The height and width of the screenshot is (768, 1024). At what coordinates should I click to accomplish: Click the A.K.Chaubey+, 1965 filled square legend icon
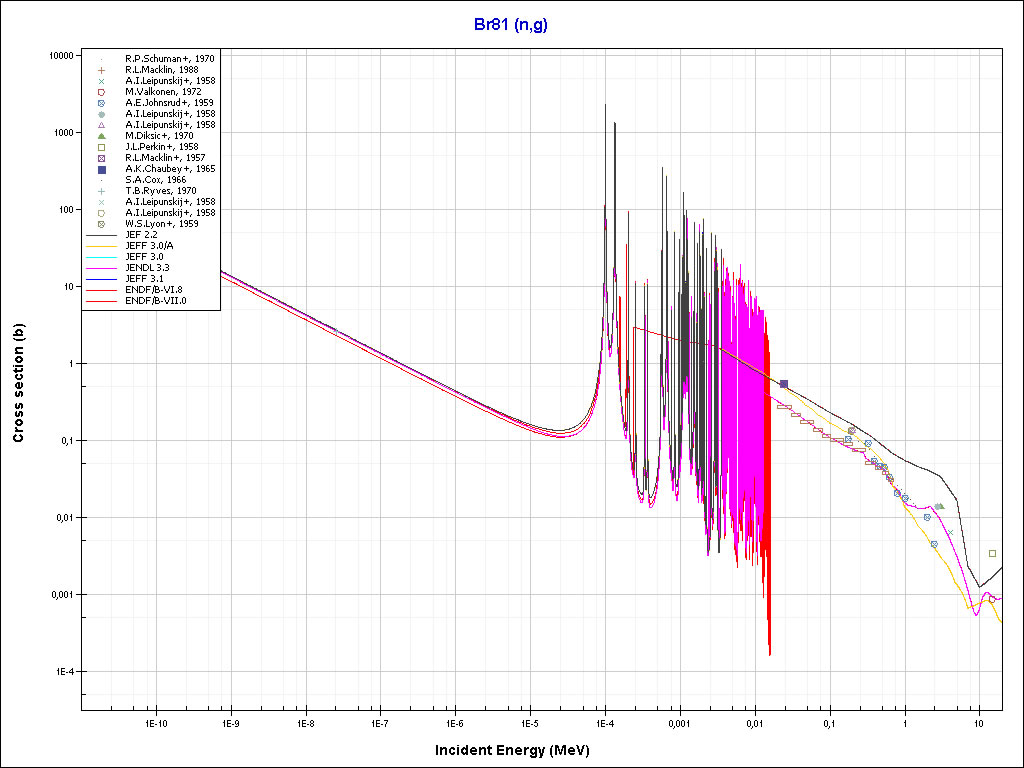pos(102,169)
